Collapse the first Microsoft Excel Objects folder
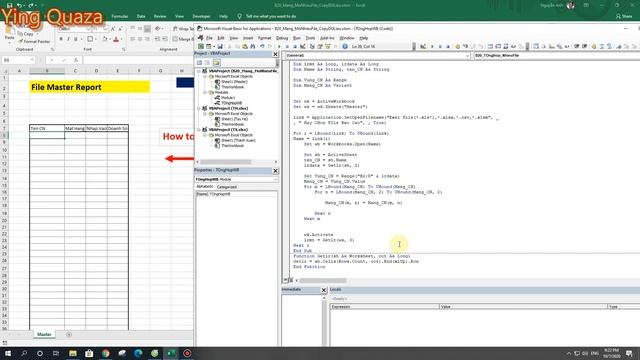Viewport: 640px width, 360px height. coord(205,76)
